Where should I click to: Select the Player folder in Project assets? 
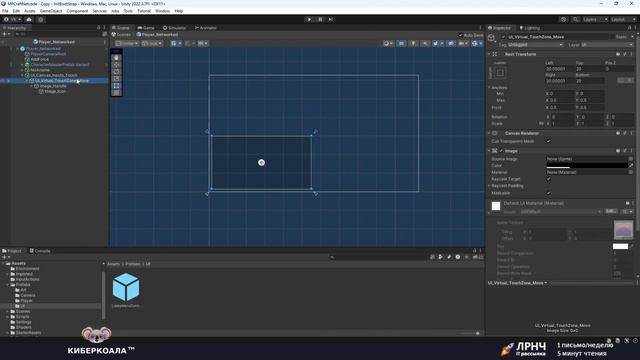(27, 300)
